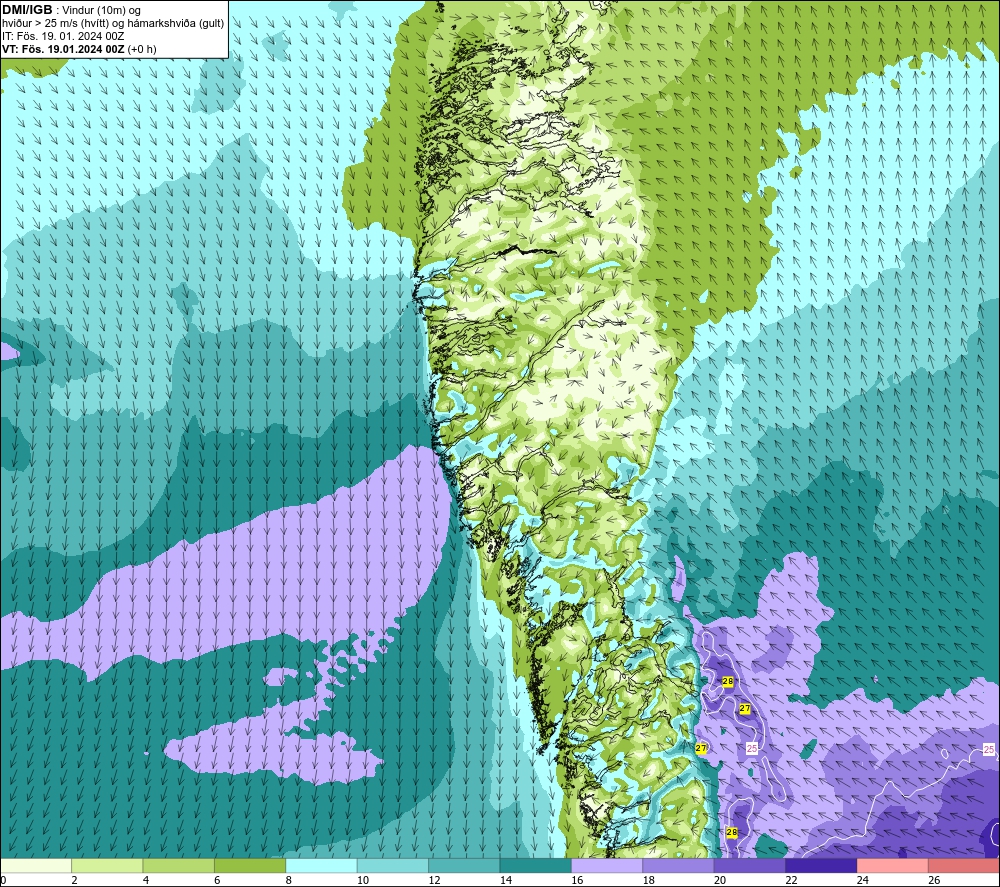This screenshot has height=887, width=1000.
Task: Choose the dark indigo 22–24 legend swatch
Action: (x=821, y=865)
